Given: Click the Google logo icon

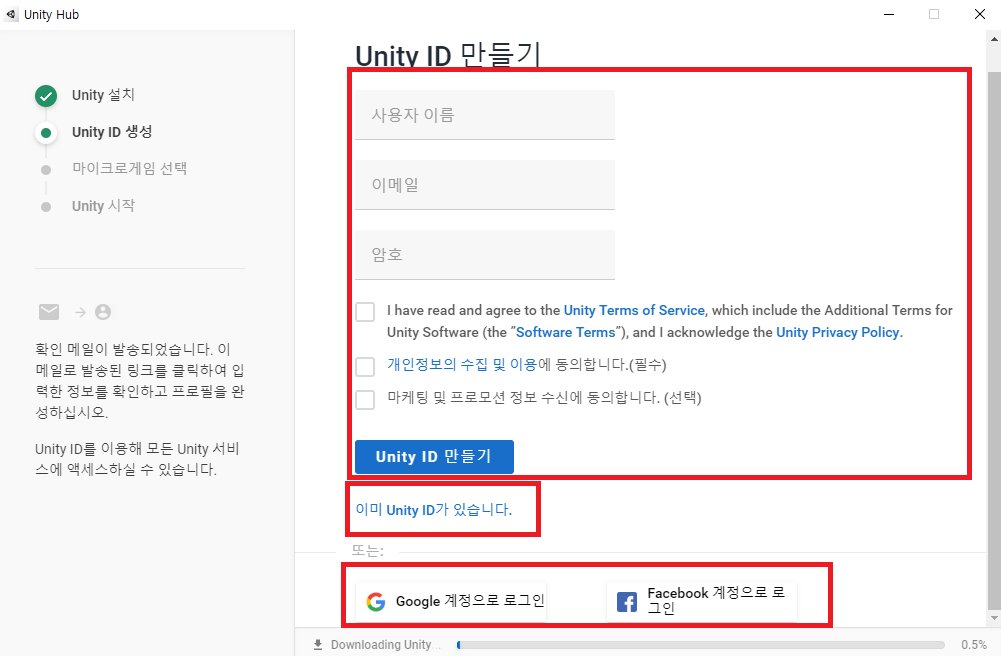Looking at the screenshot, I should [x=376, y=601].
